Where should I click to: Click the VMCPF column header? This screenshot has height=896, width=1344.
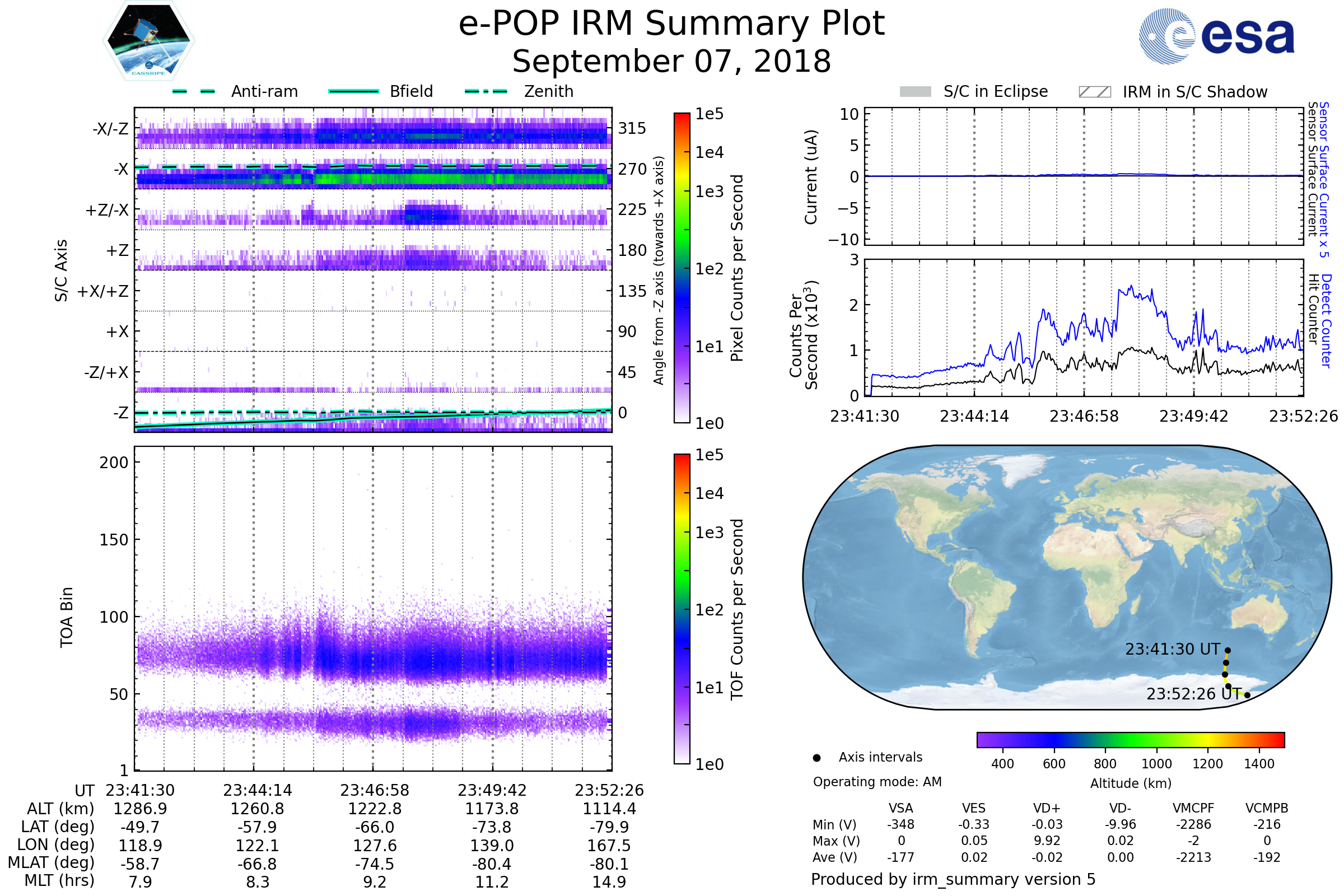(1193, 808)
